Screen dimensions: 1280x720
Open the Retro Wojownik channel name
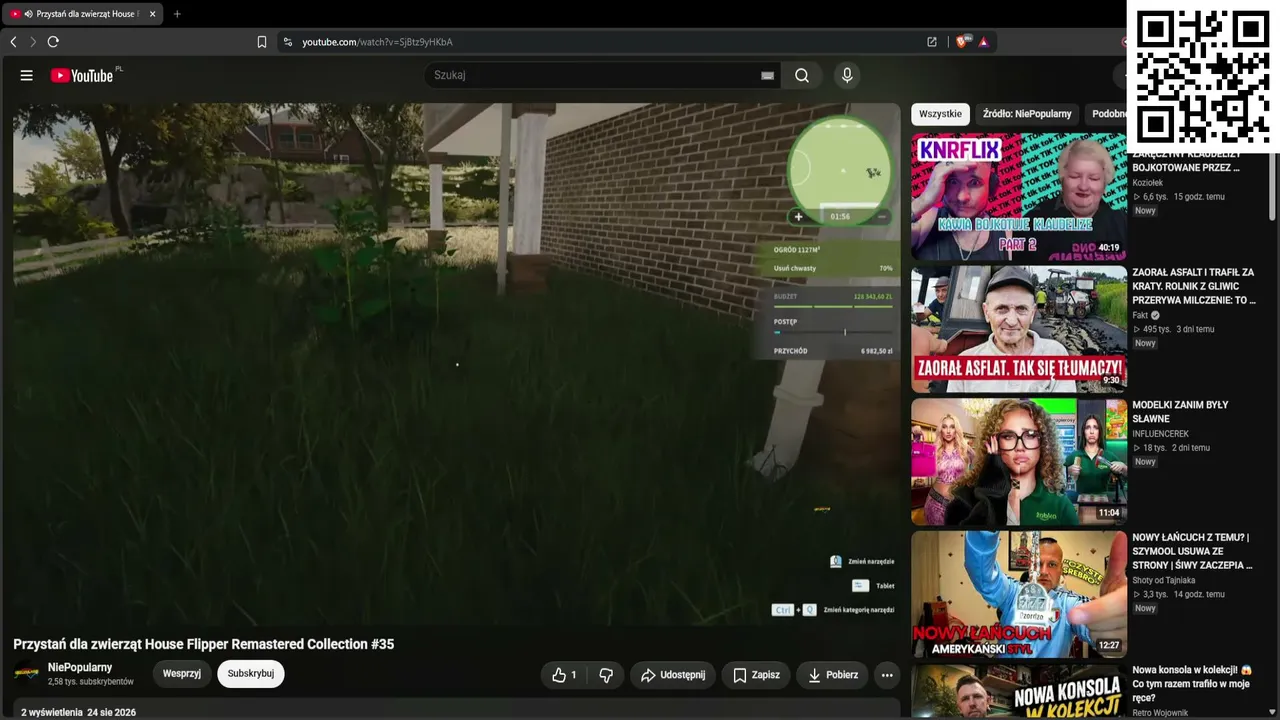pyautogui.click(x=1160, y=713)
